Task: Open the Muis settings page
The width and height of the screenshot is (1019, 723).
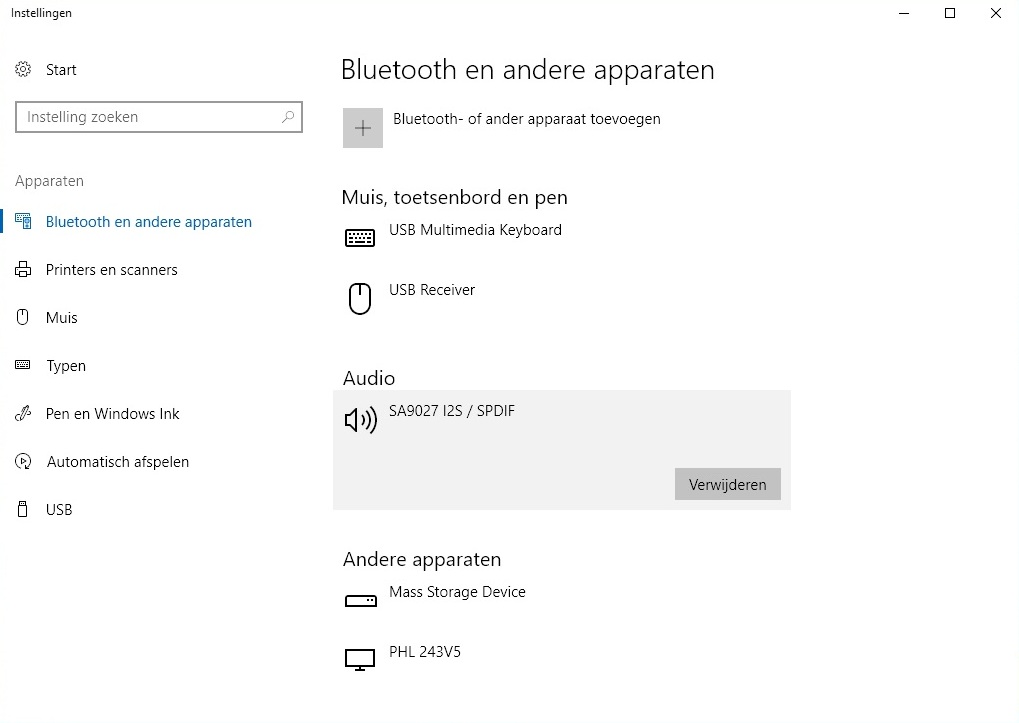Action: 61,318
